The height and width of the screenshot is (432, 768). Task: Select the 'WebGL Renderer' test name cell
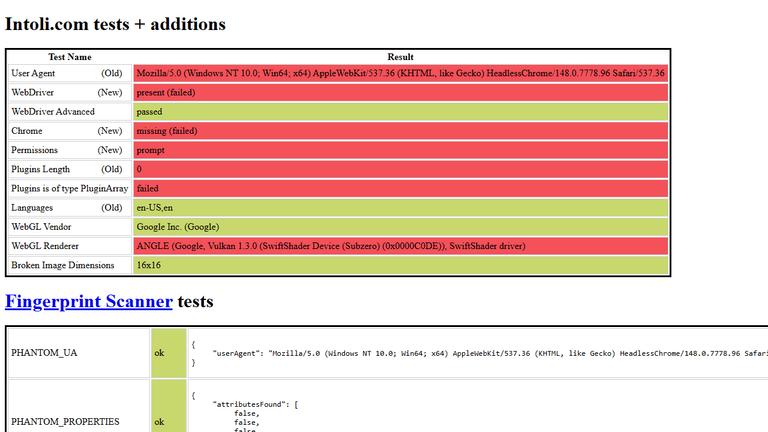70,246
